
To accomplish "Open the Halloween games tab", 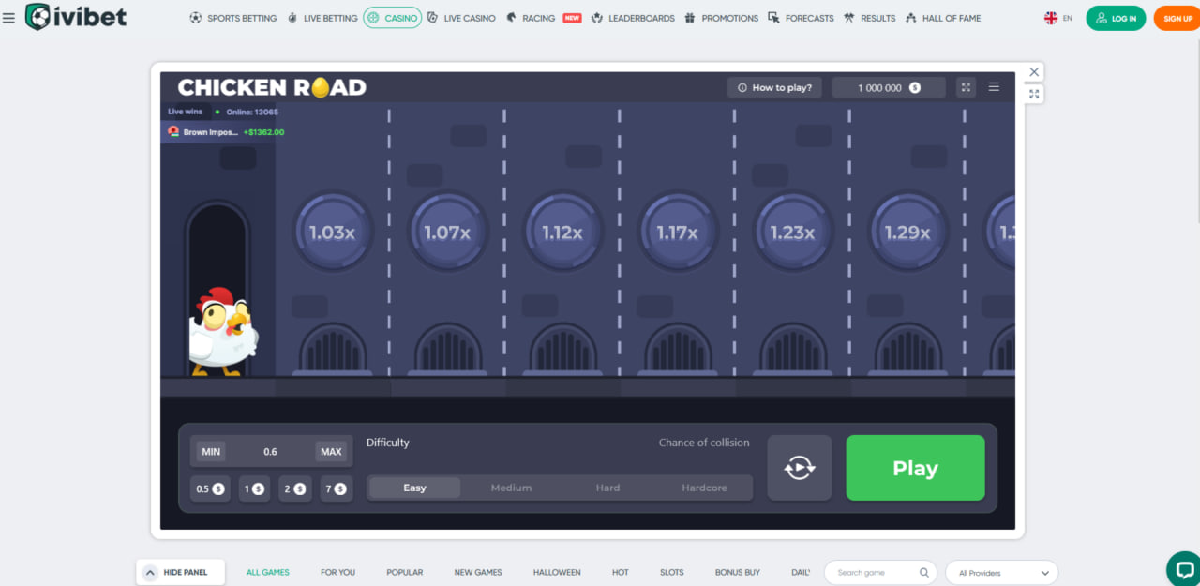I will (556, 572).
